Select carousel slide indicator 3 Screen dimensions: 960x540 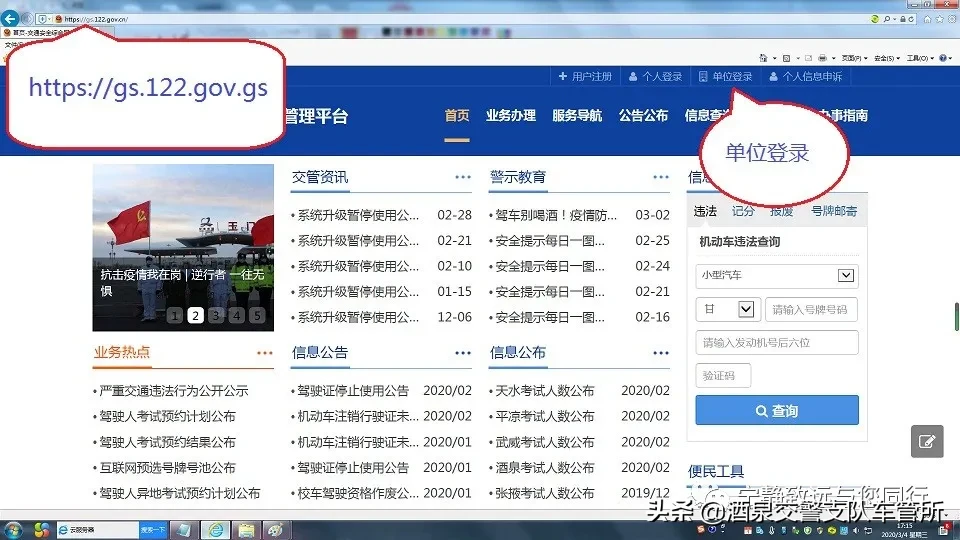pyautogui.click(x=216, y=315)
